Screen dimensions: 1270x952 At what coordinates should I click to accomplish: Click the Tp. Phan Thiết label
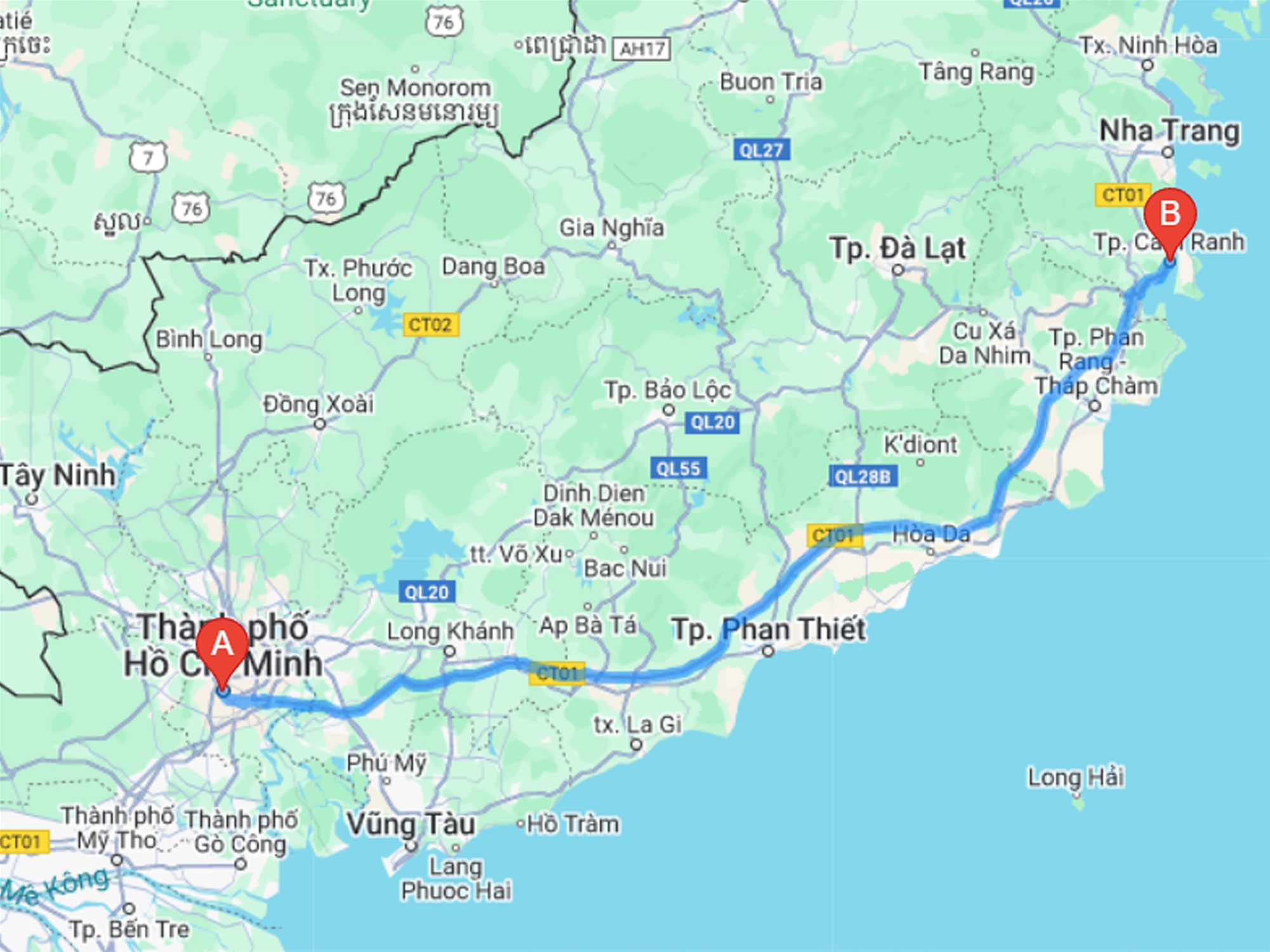(769, 630)
